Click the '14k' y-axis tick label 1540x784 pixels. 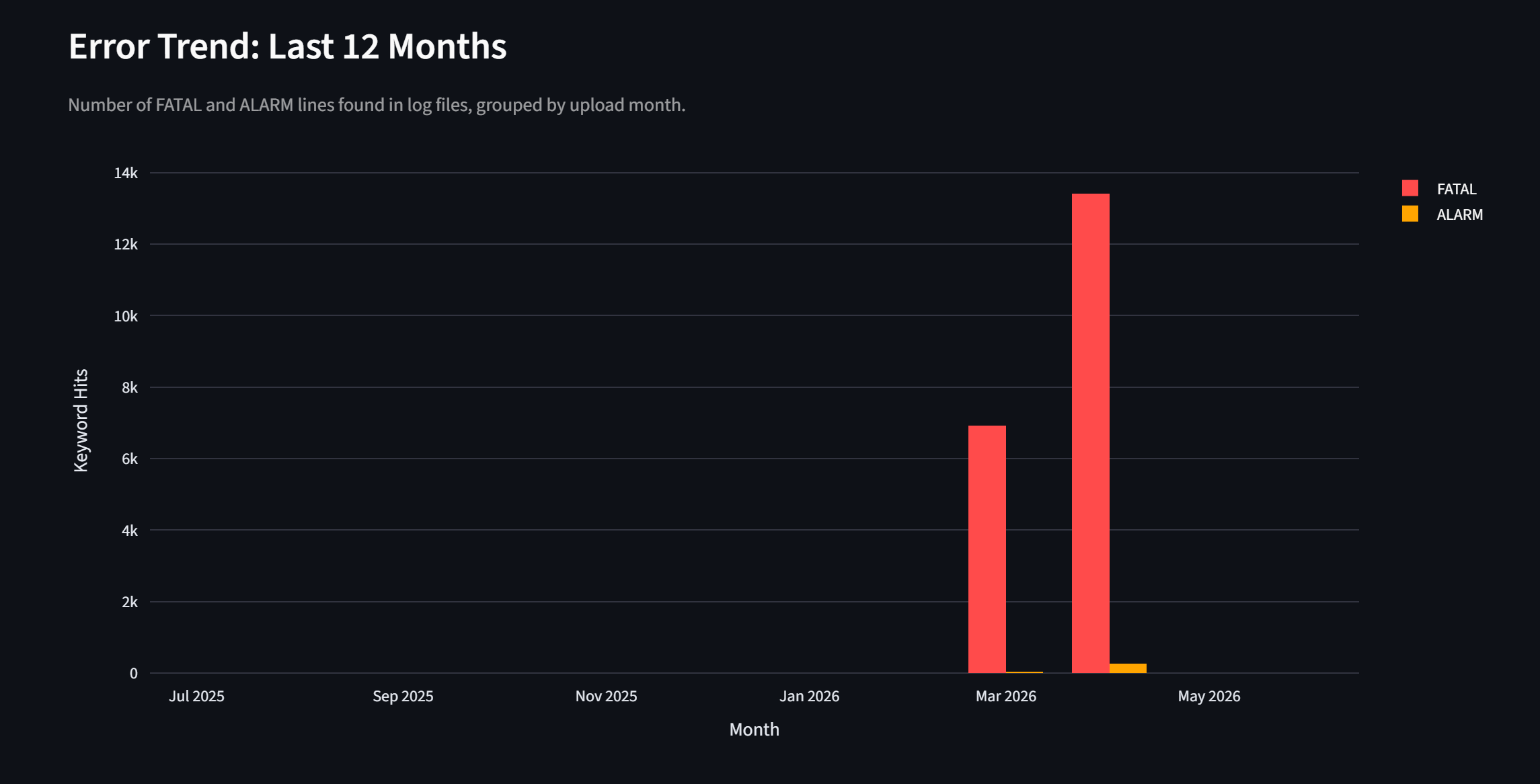[126, 173]
